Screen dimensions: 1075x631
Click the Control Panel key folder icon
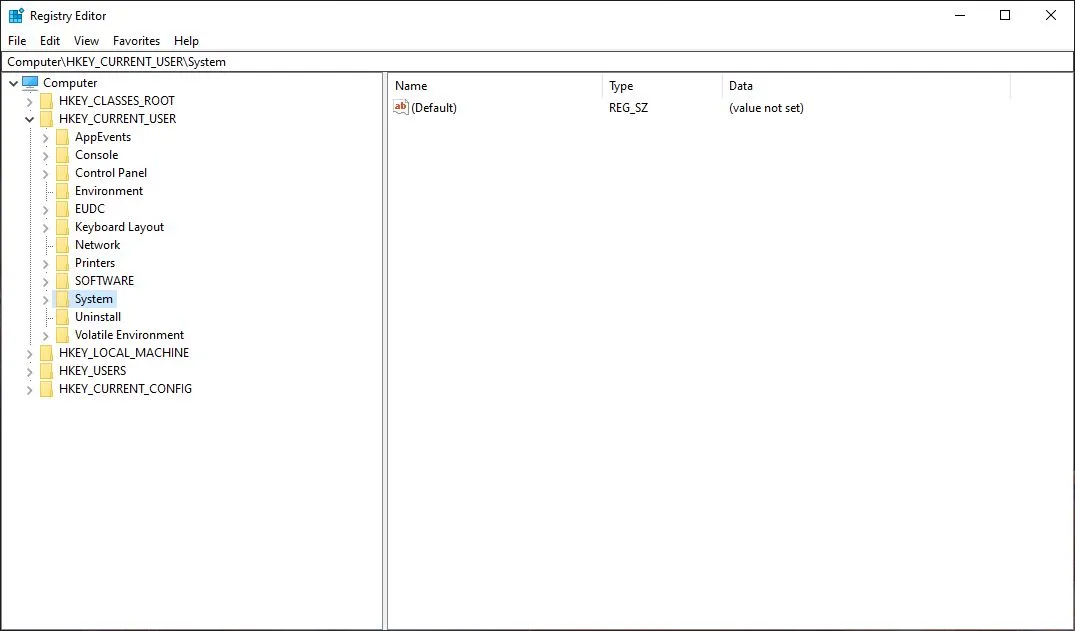62,173
